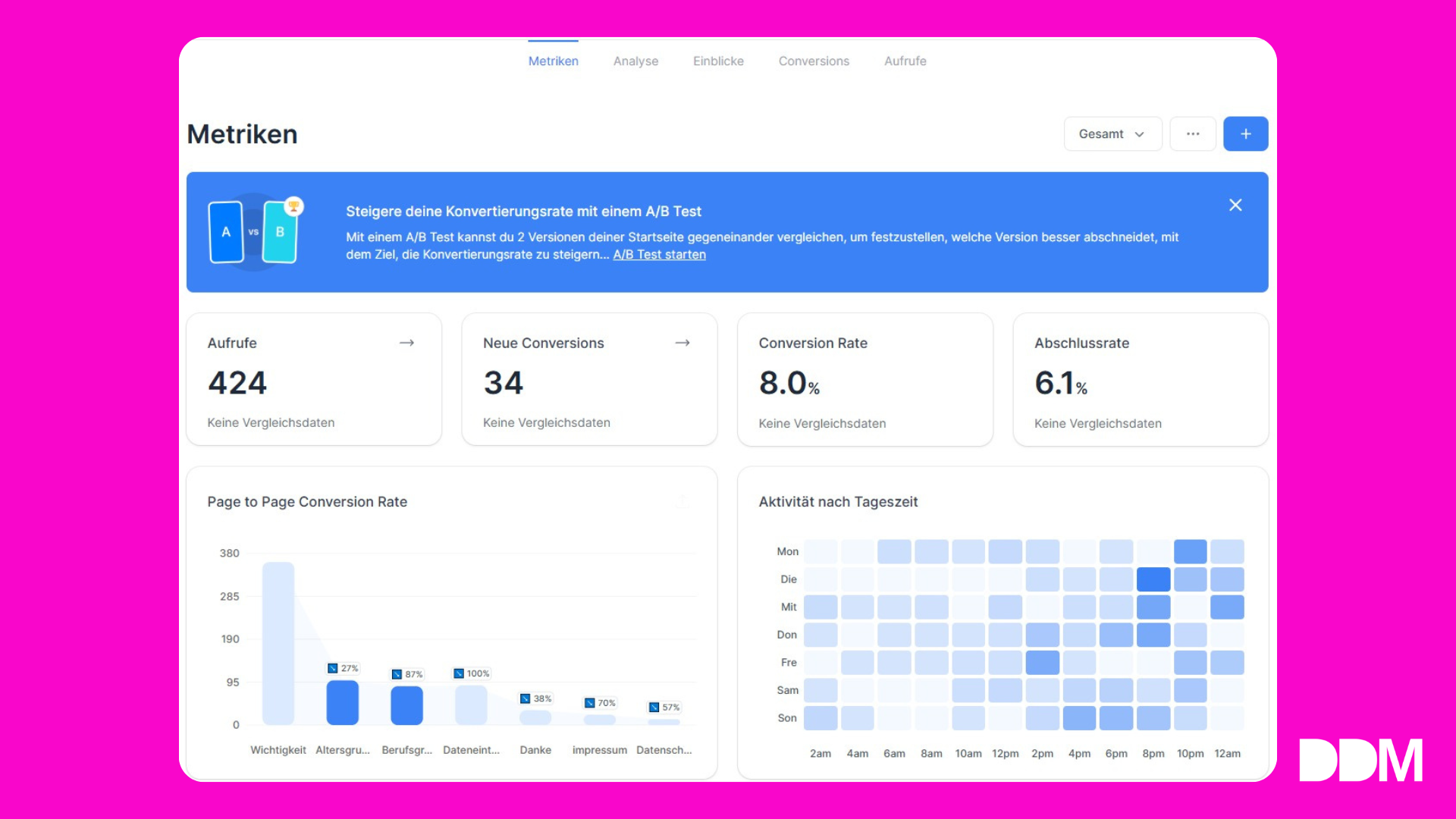Click the 57% trend badge icon
Screen dimensions: 1456x819
[654, 707]
